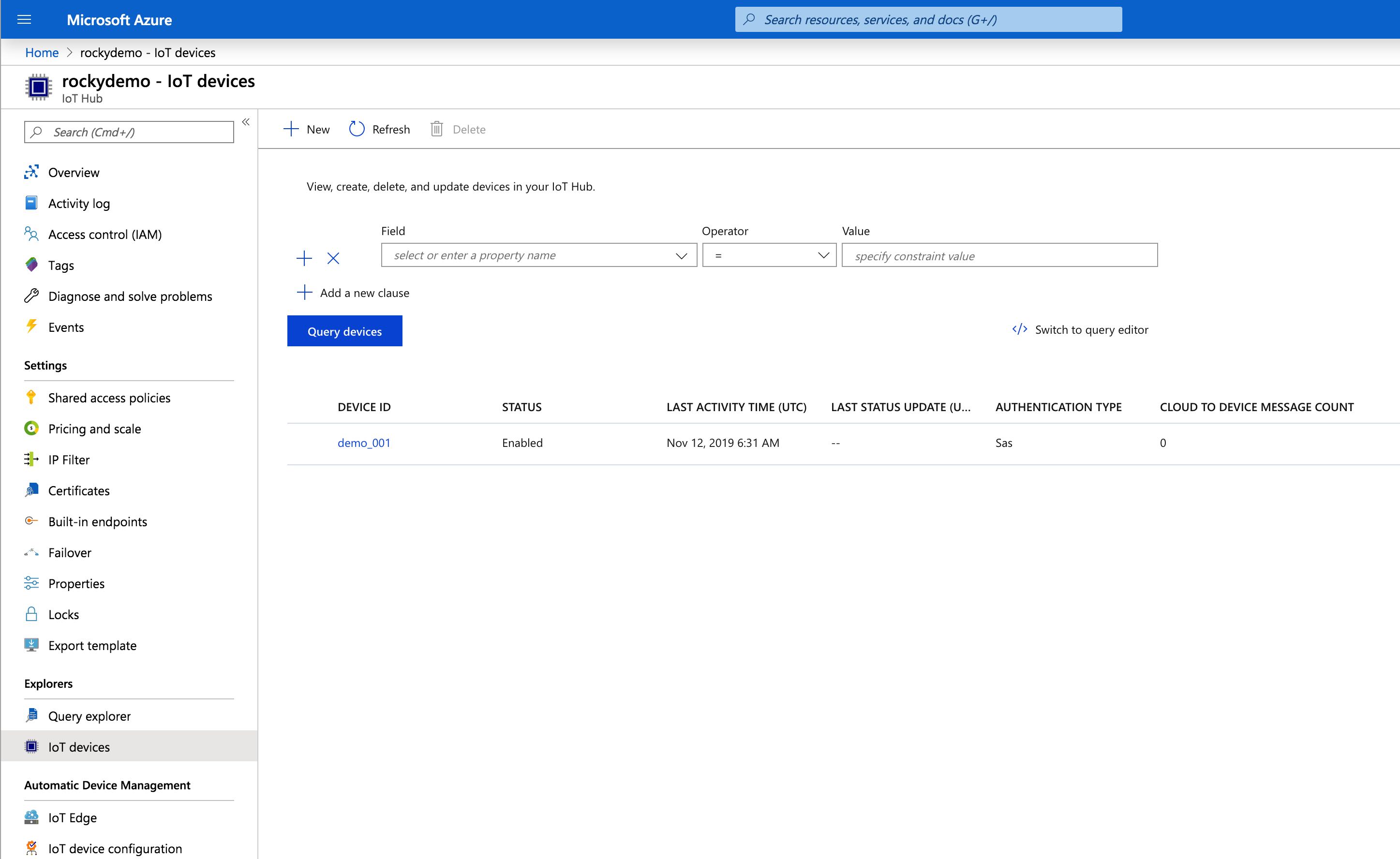This screenshot has height=859, width=1400.
Task: Click the specify constraint value field
Action: [x=999, y=255]
